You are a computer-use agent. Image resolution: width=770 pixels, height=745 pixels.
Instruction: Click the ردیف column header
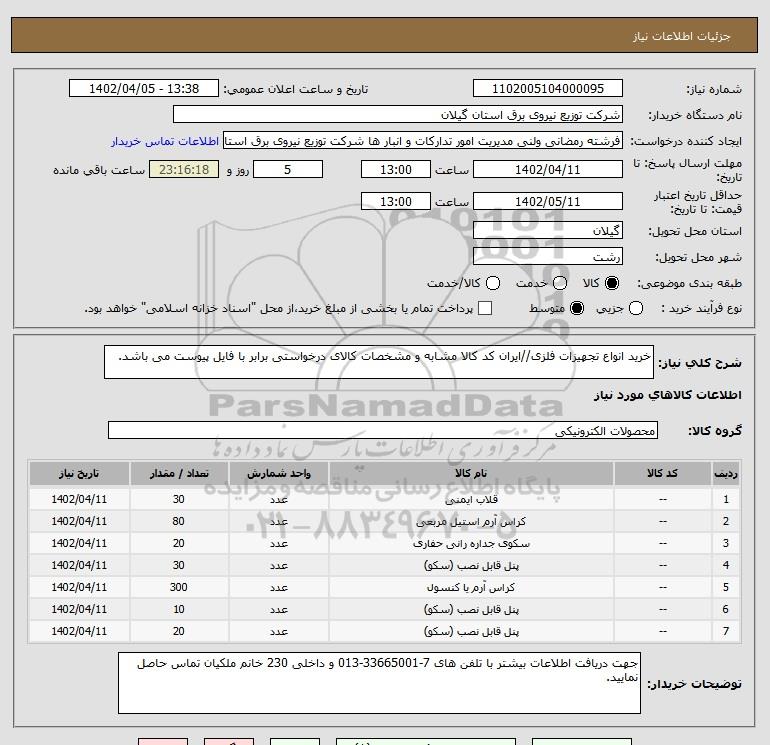pyautogui.click(x=726, y=473)
